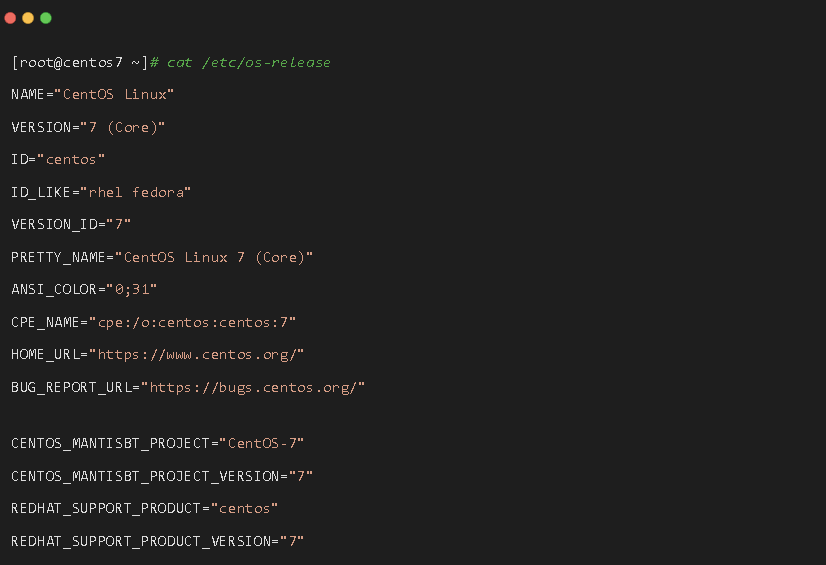Click the [root@centos7 ~]# prompt

85,63
